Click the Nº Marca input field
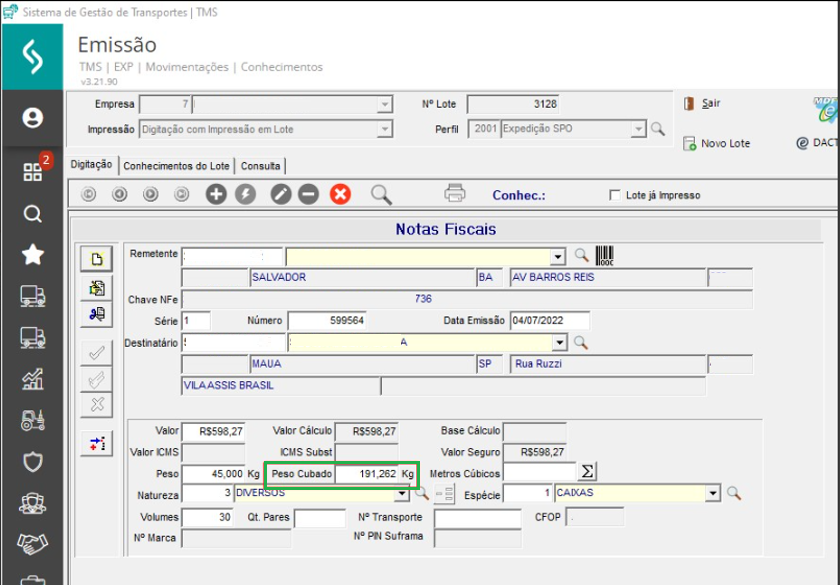 (x=236, y=538)
